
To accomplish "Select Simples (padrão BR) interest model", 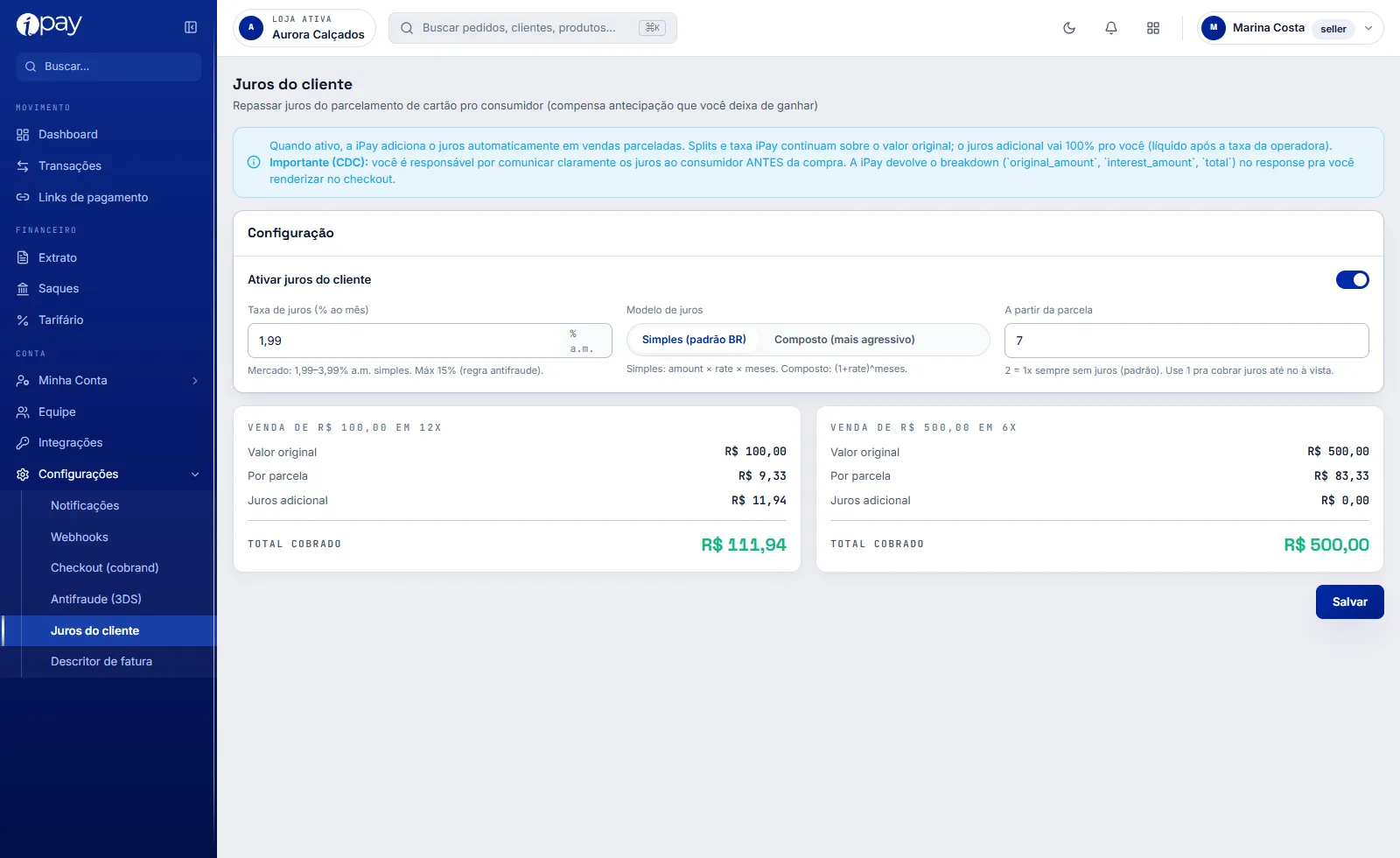I will [694, 340].
